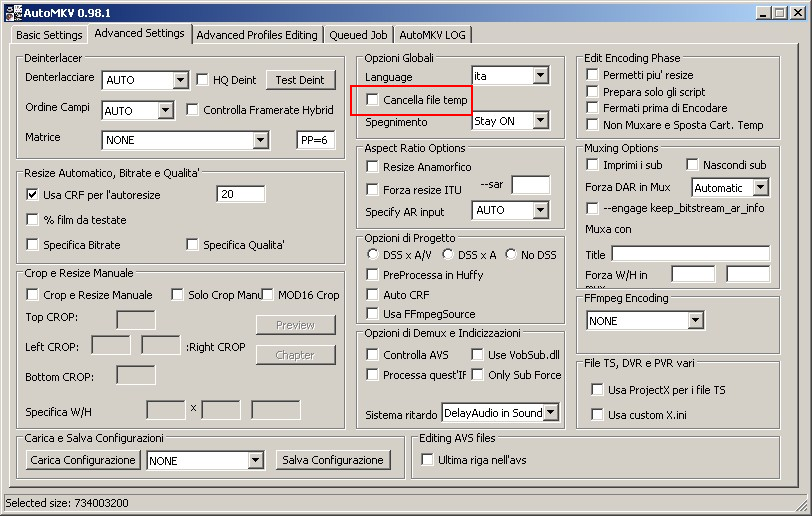Screen dimensions: 812x516
Task: Enable Only Sub Force checkbox
Action: click(477, 374)
